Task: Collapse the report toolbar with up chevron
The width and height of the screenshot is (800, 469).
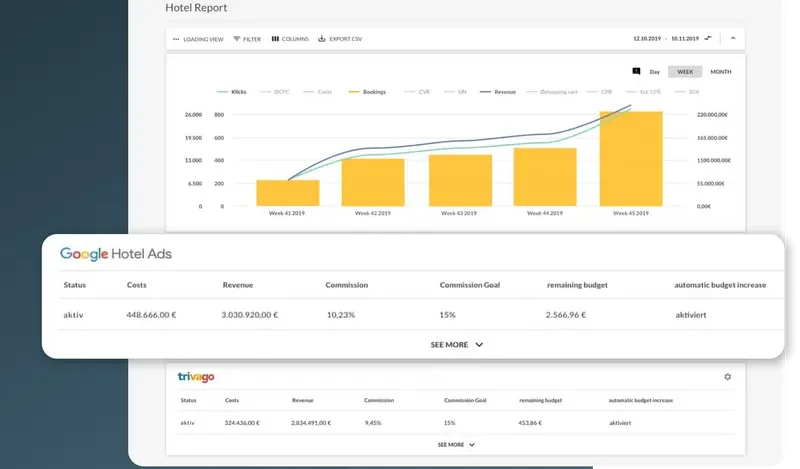Action: 733,38
